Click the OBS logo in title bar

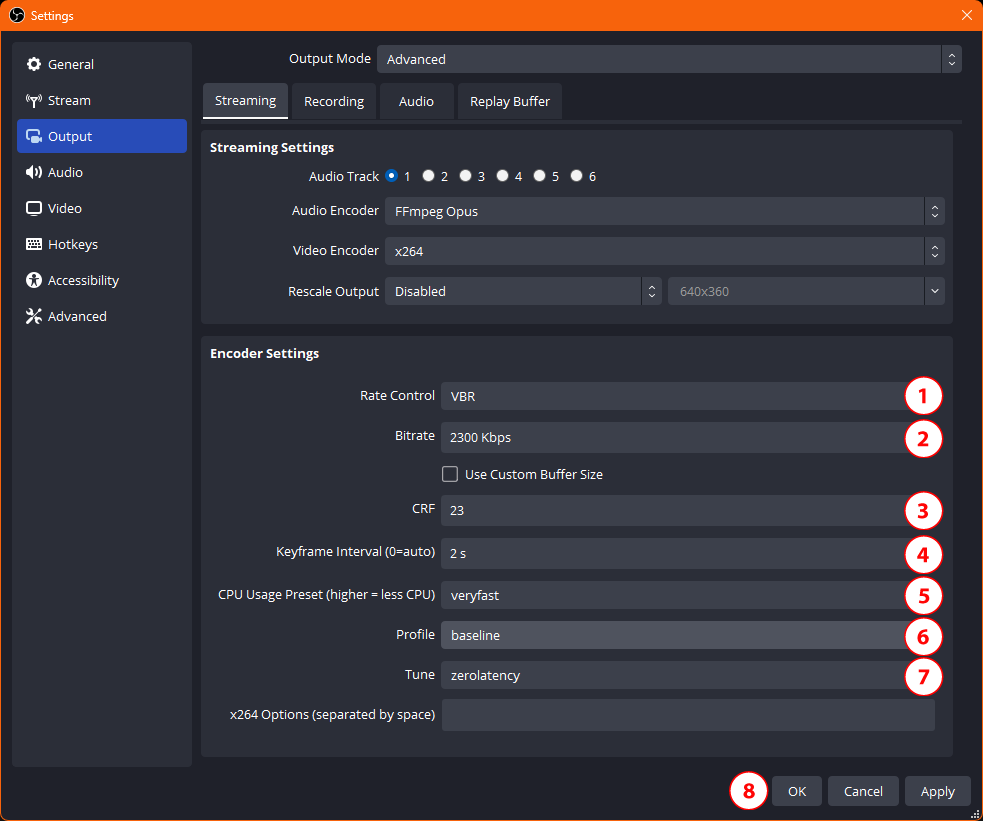tap(17, 15)
